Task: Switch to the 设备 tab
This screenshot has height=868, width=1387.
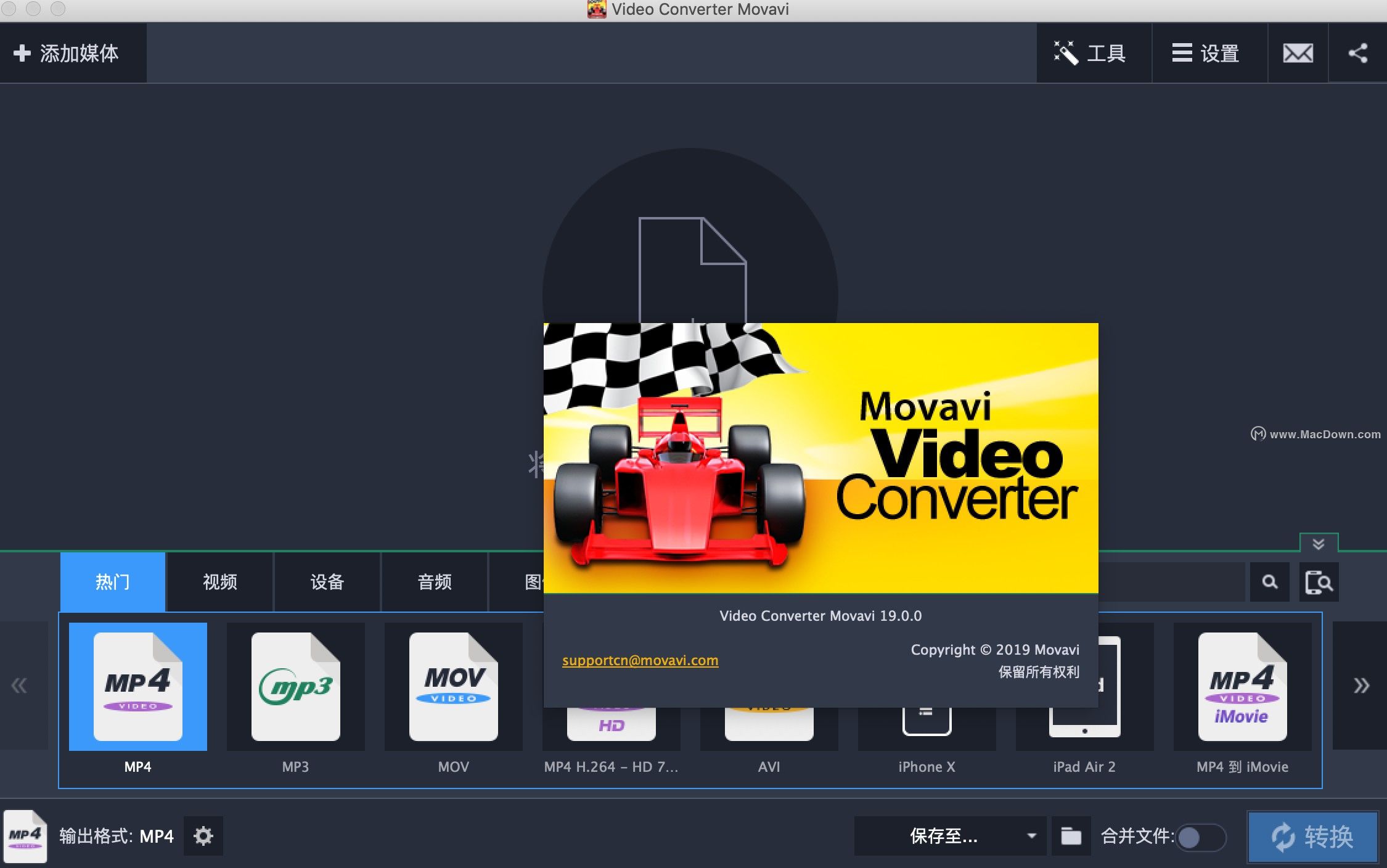Action: click(327, 581)
